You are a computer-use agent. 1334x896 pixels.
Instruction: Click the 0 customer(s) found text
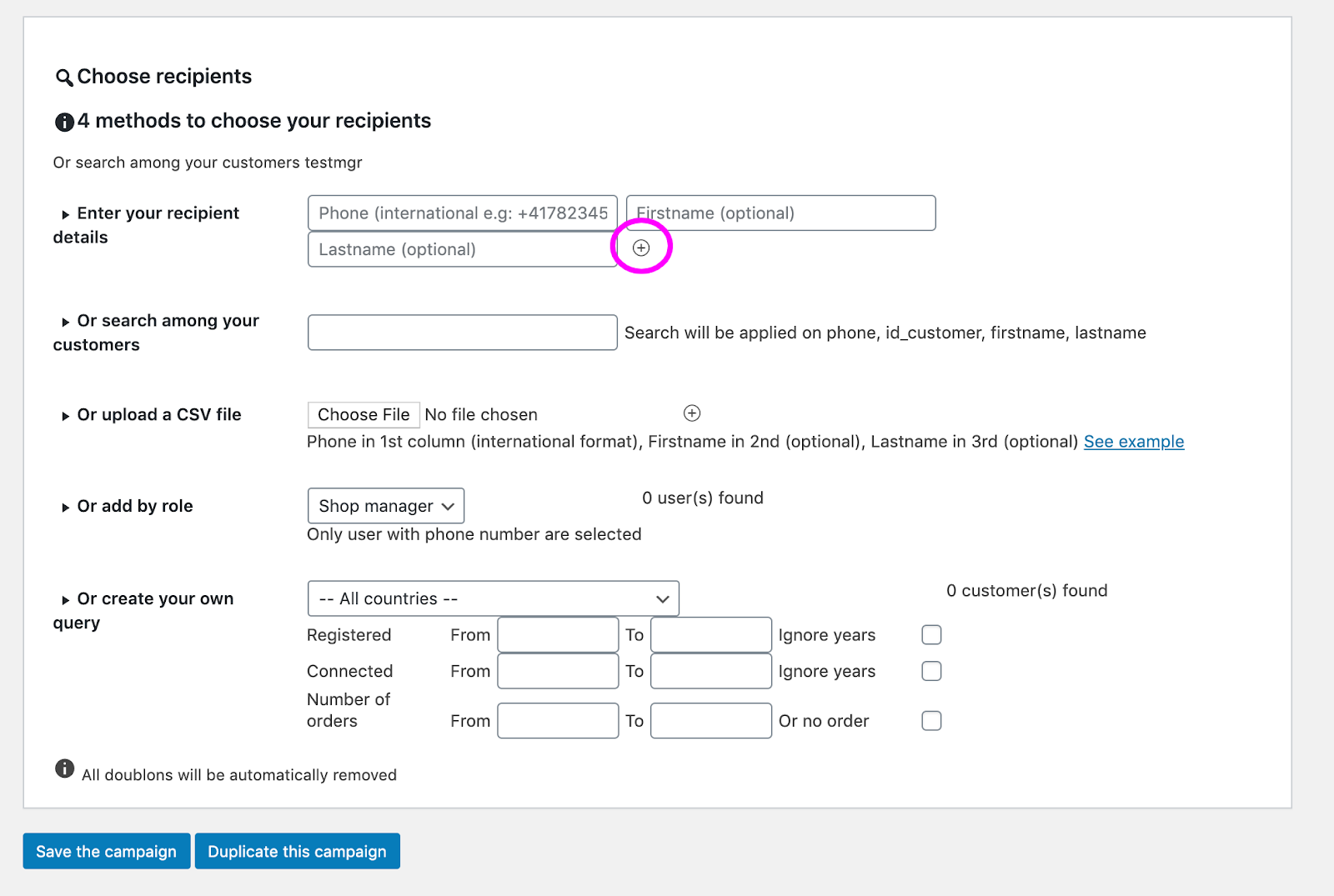pos(1027,591)
